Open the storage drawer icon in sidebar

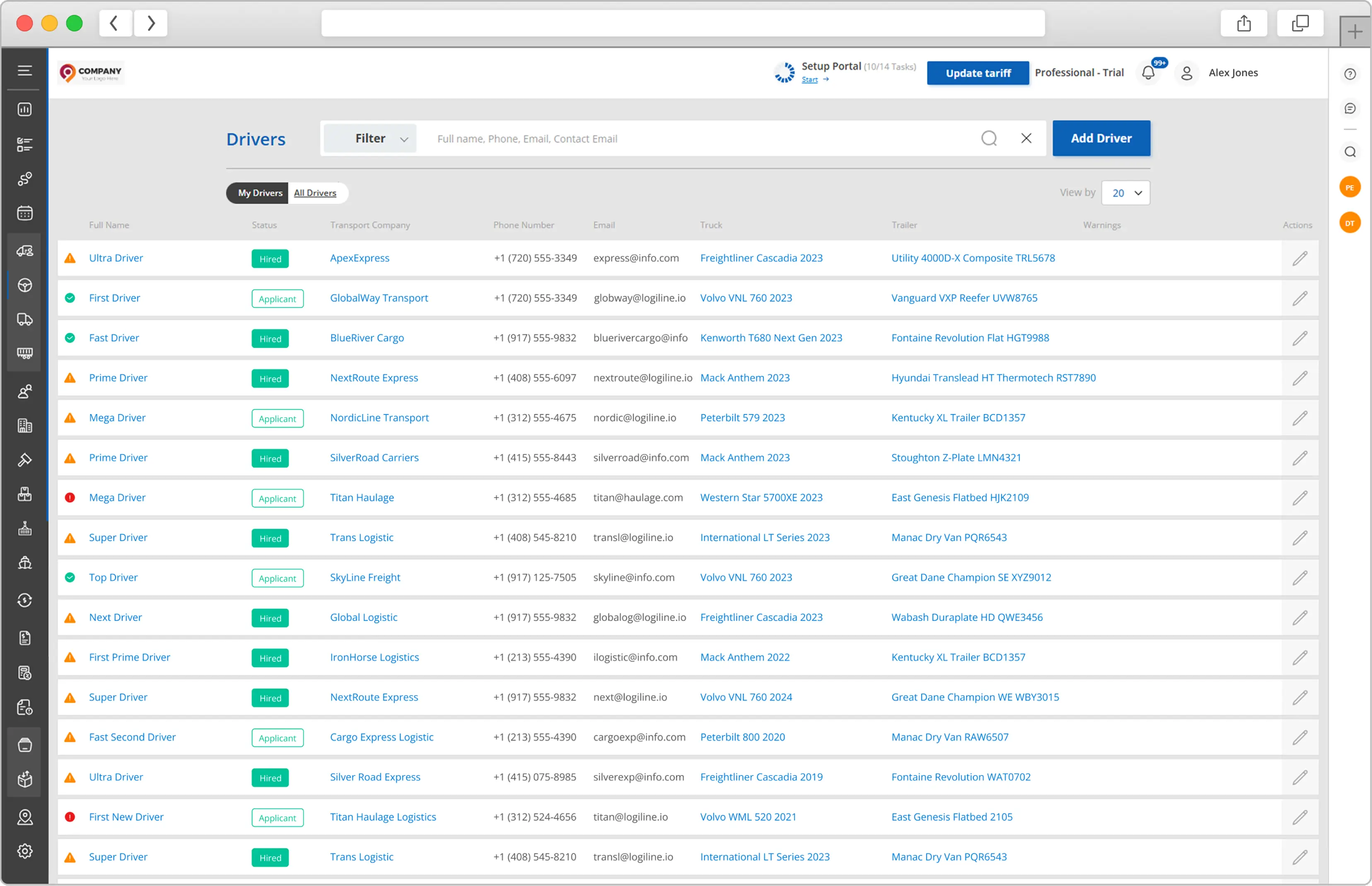click(x=24, y=745)
